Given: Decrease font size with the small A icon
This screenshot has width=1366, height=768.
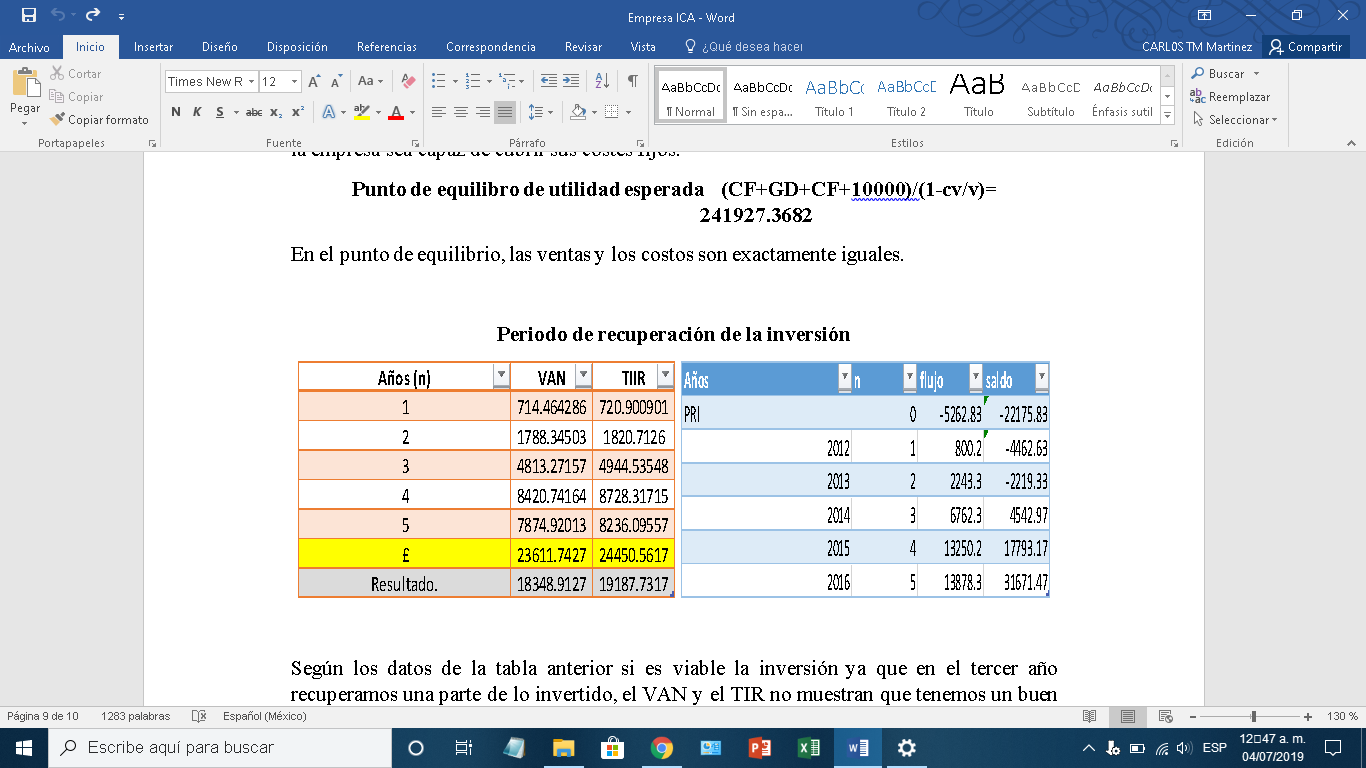Looking at the screenshot, I should 336,81.
